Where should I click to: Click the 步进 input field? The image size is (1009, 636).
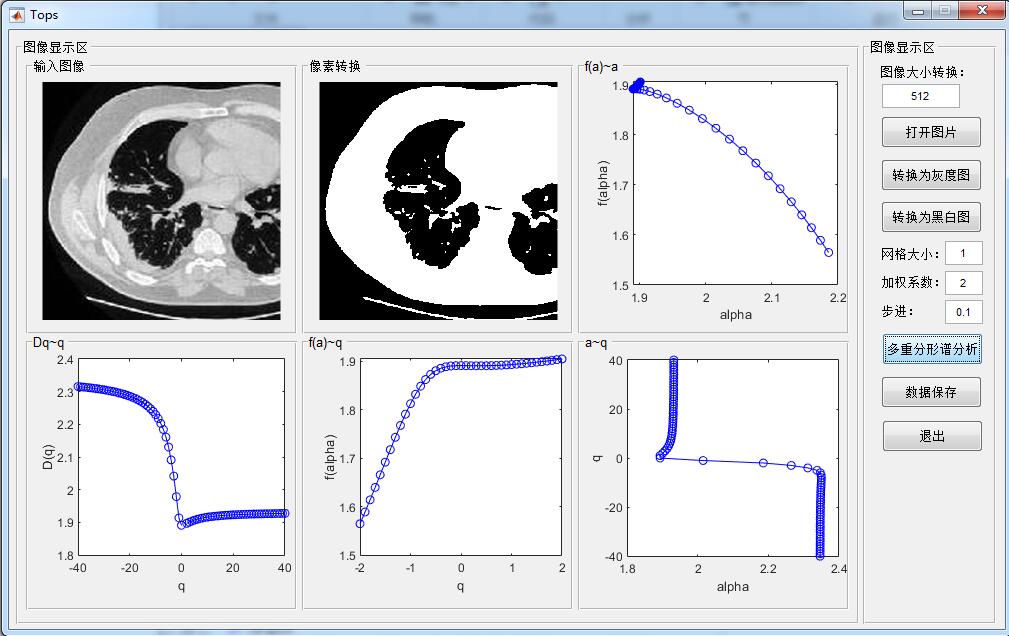click(x=963, y=312)
